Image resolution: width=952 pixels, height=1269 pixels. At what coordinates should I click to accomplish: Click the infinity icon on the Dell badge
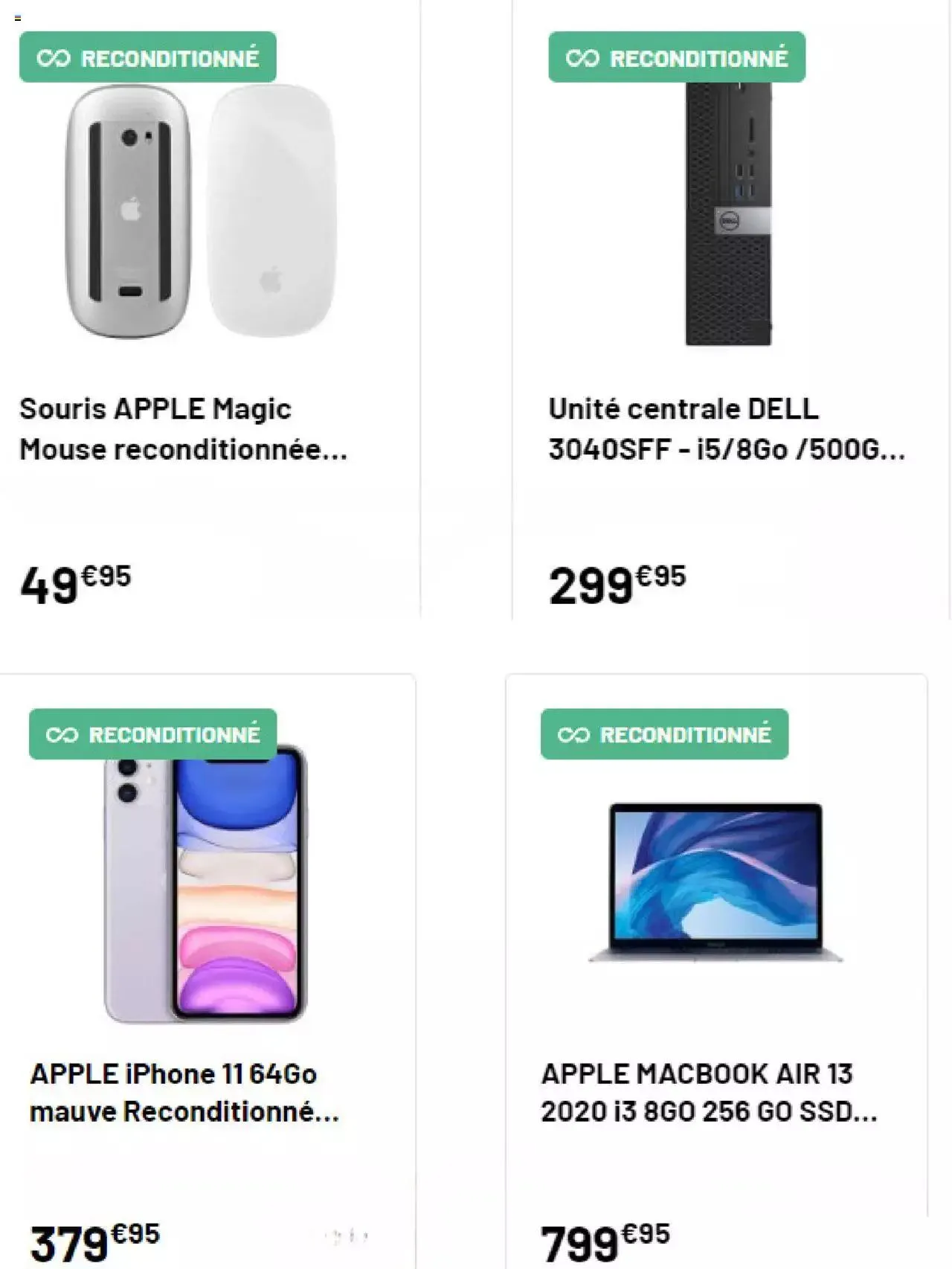(x=582, y=58)
